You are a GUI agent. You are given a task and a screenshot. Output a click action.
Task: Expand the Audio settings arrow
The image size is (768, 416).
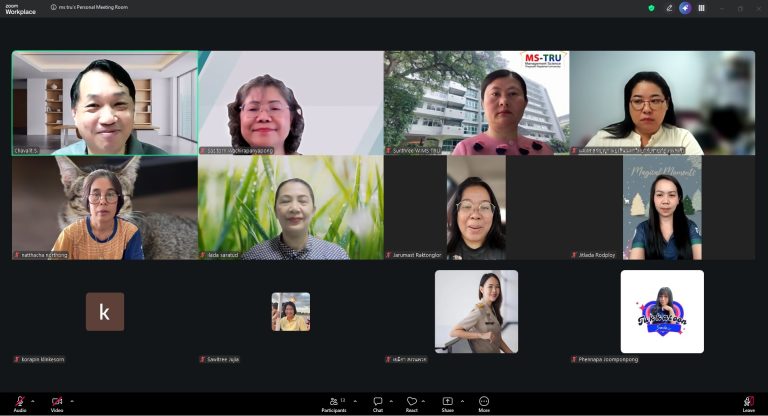pos(33,401)
